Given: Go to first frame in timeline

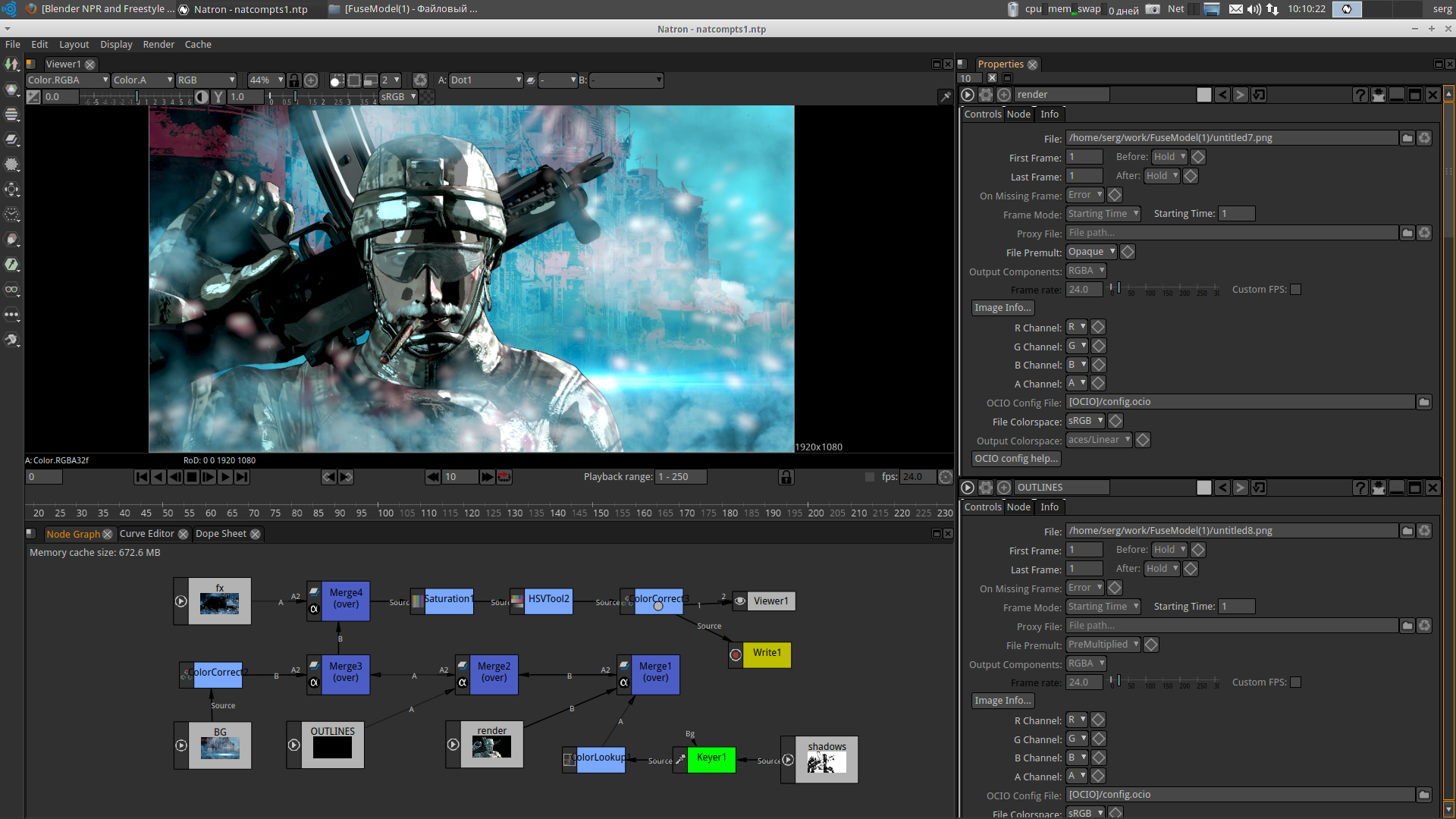Looking at the screenshot, I should pyautogui.click(x=142, y=477).
